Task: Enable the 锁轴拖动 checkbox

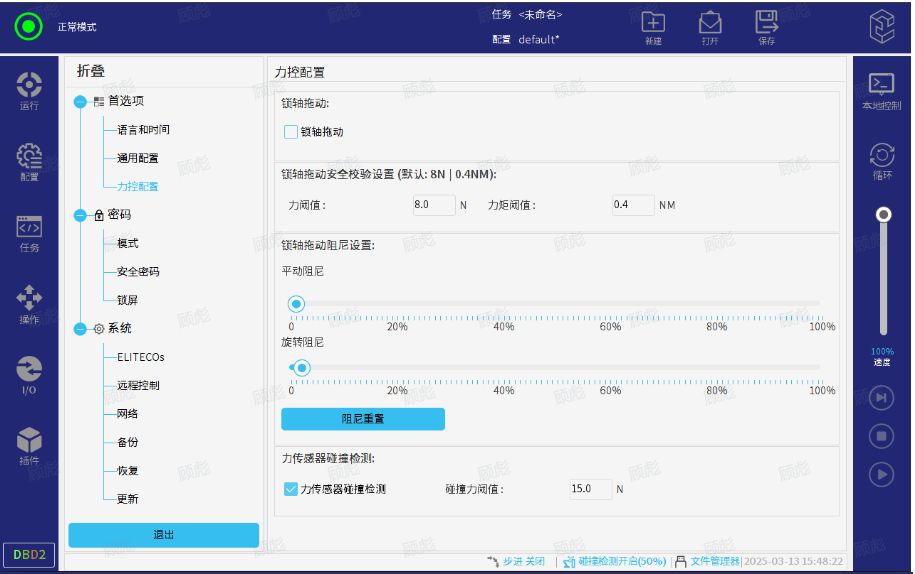Action: (291, 131)
